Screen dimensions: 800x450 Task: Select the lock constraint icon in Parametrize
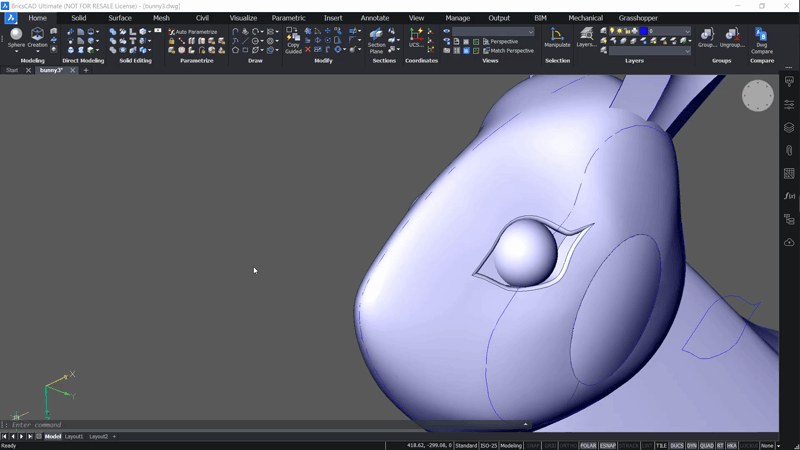pyautogui.click(x=171, y=41)
